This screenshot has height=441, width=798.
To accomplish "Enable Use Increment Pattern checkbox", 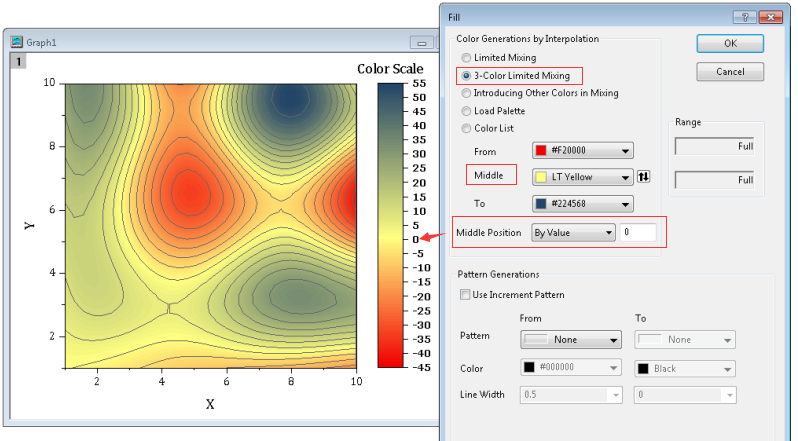I will (x=465, y=295).
